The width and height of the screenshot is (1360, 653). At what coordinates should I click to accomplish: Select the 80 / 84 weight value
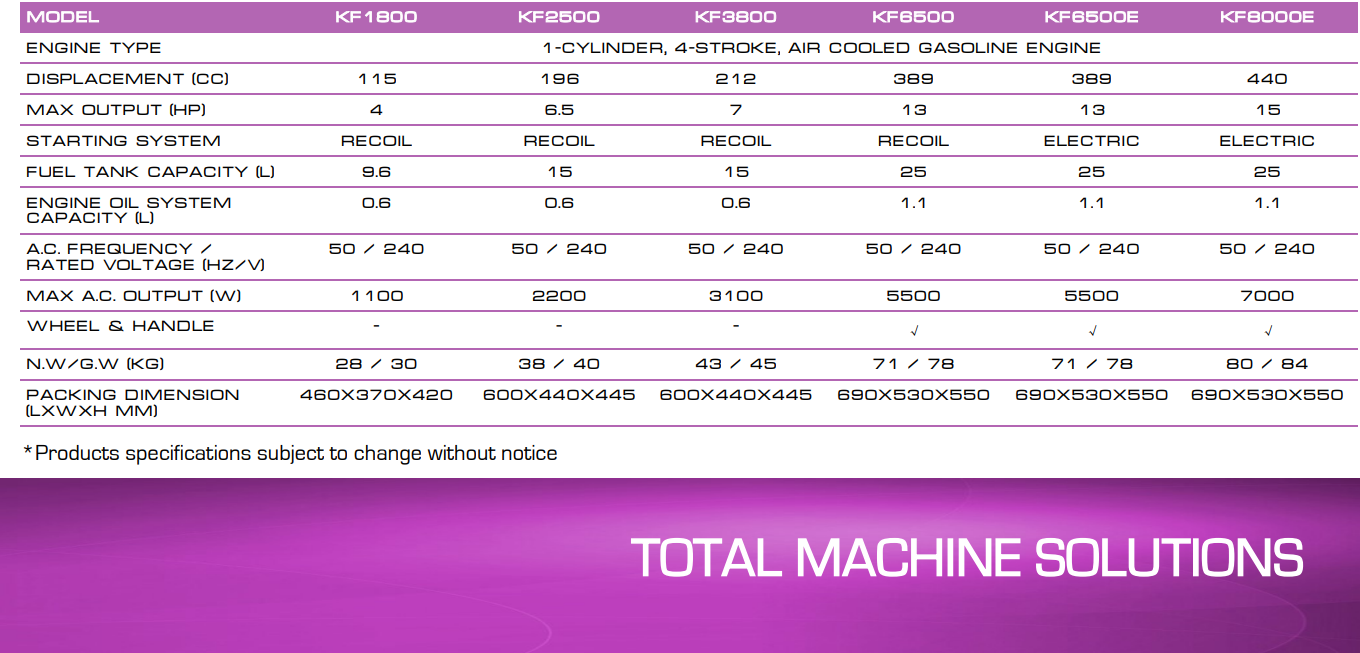pos(1267,364)
